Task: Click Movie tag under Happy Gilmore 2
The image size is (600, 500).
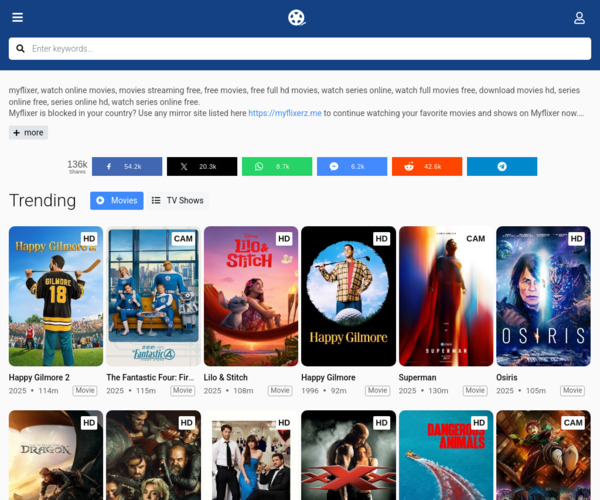Action: pos(85,391)
